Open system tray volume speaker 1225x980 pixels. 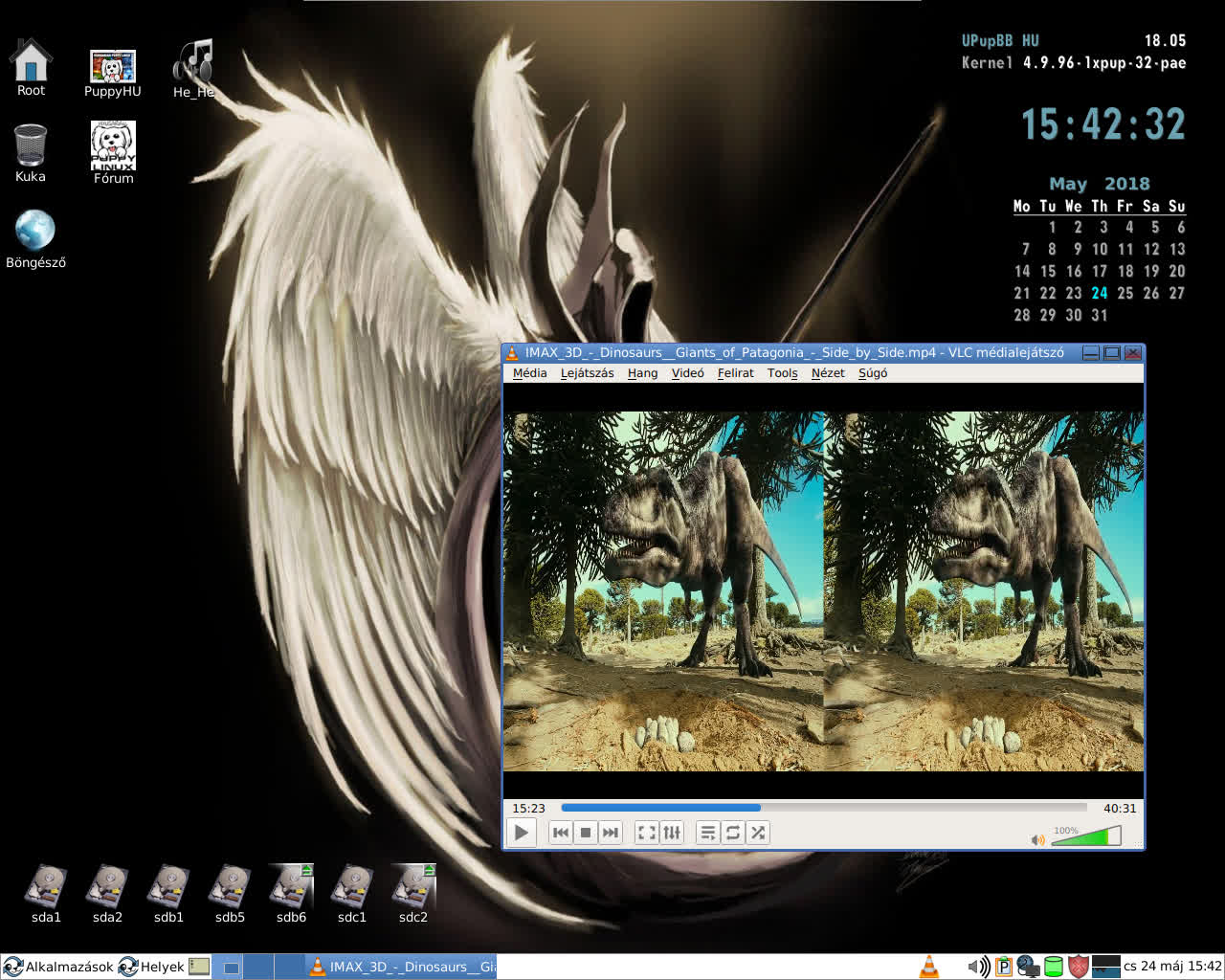coord(978,967)
